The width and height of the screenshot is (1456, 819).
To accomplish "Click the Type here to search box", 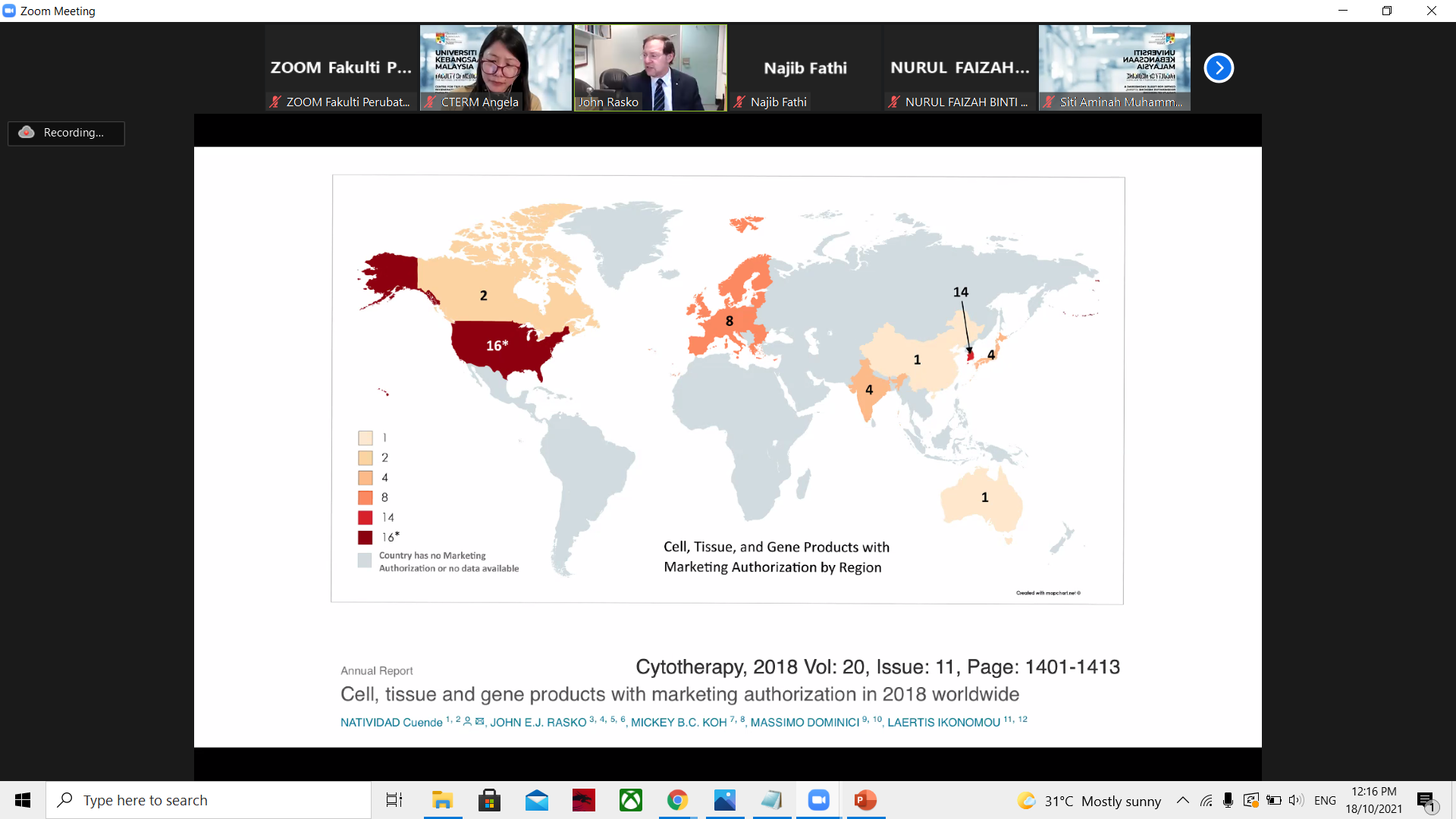I will pyautogui.click(x=209, y=800).
